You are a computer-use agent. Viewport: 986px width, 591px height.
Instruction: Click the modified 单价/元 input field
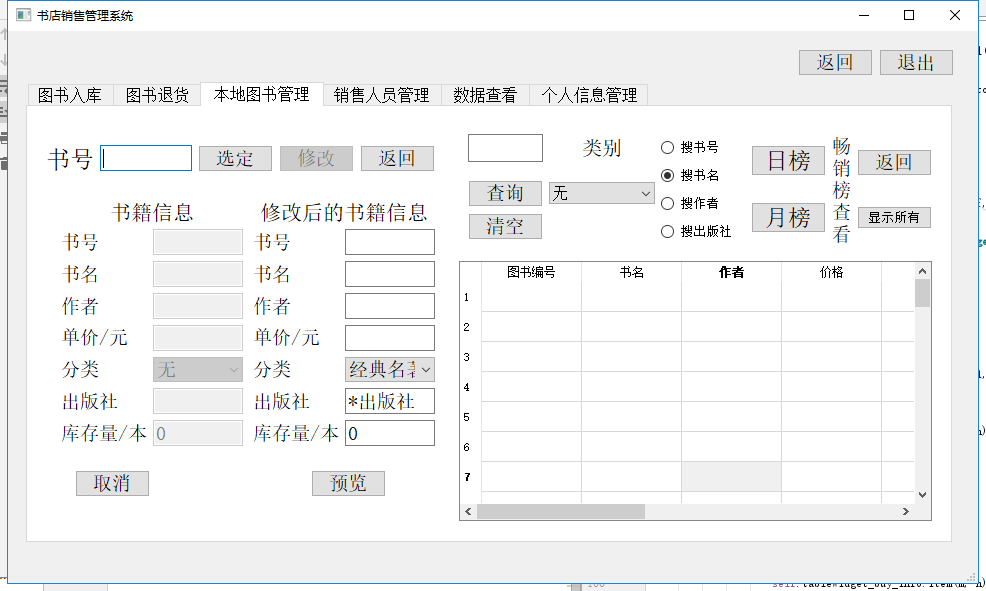pos(390,338)
